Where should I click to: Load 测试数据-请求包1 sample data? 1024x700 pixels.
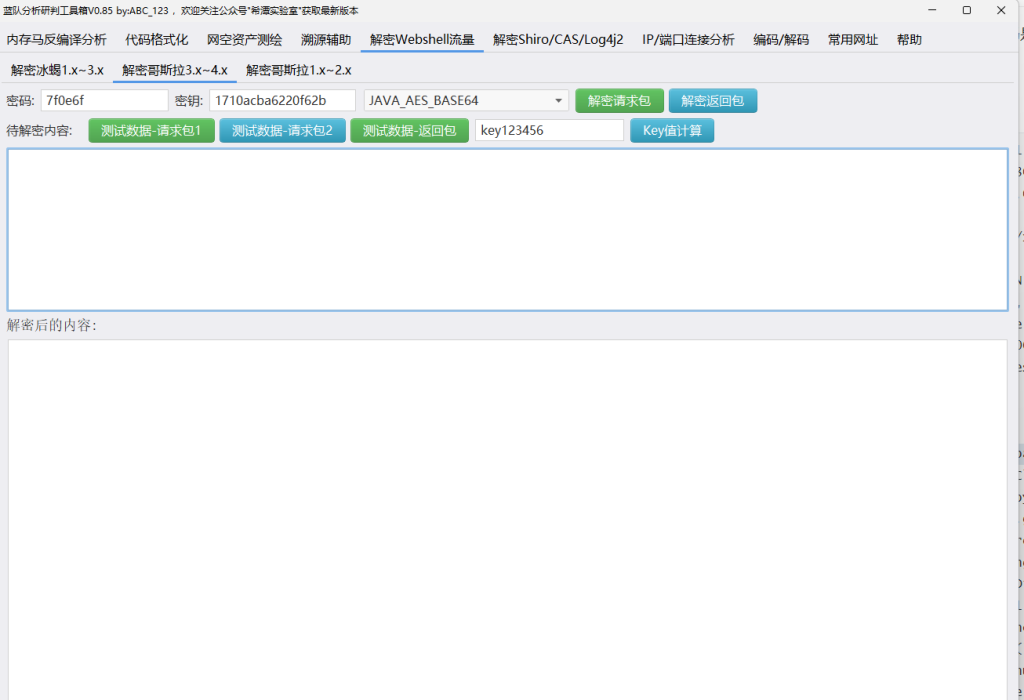click(151, 131)
